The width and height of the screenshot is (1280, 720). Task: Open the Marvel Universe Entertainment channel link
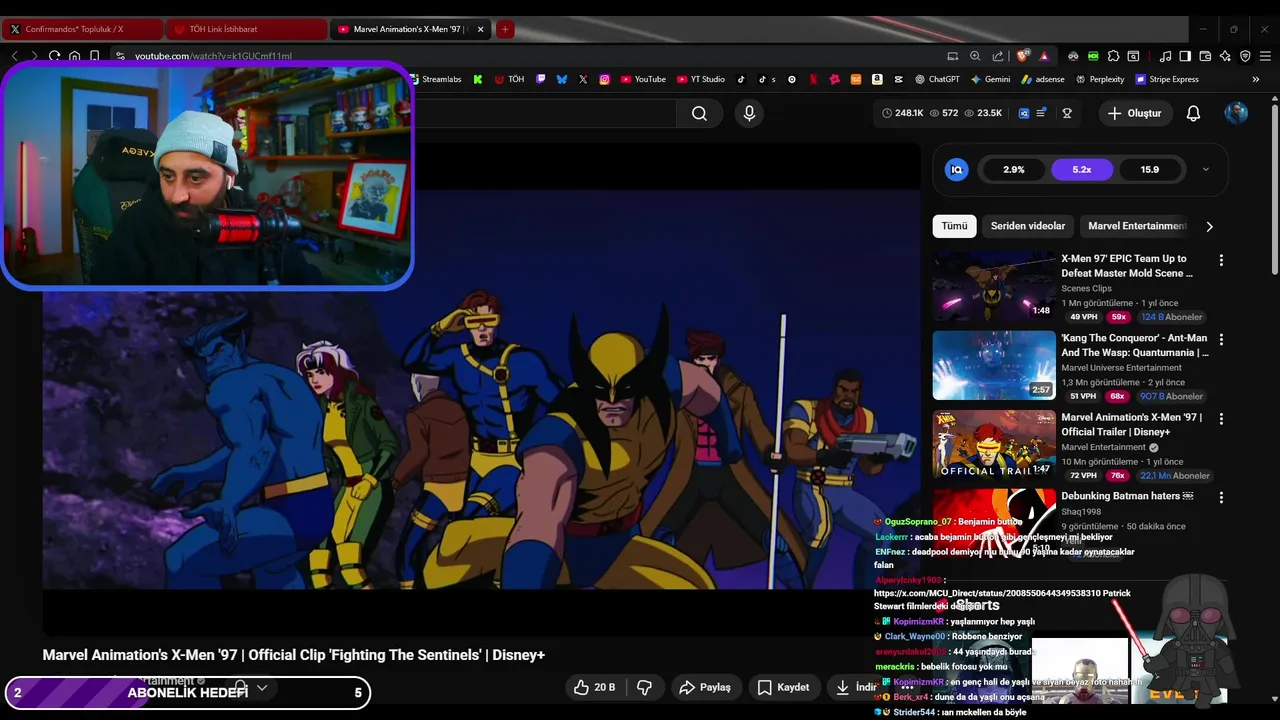[x=1121, y=368]
